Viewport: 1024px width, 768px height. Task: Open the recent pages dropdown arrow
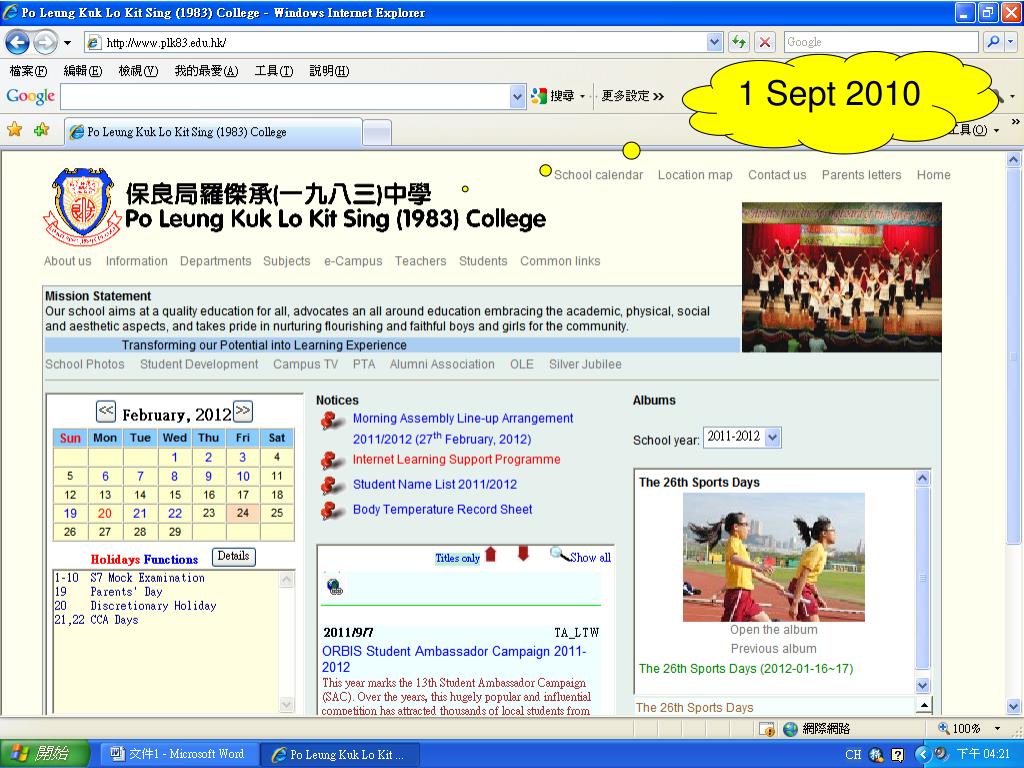click(67, 44)
